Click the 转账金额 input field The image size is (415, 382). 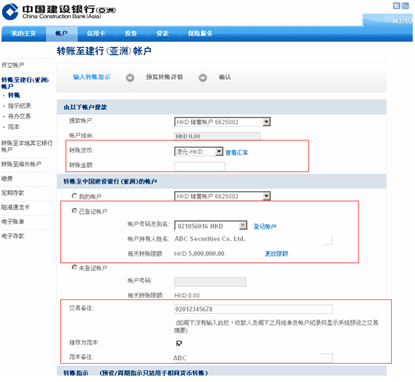coord(200,166)
